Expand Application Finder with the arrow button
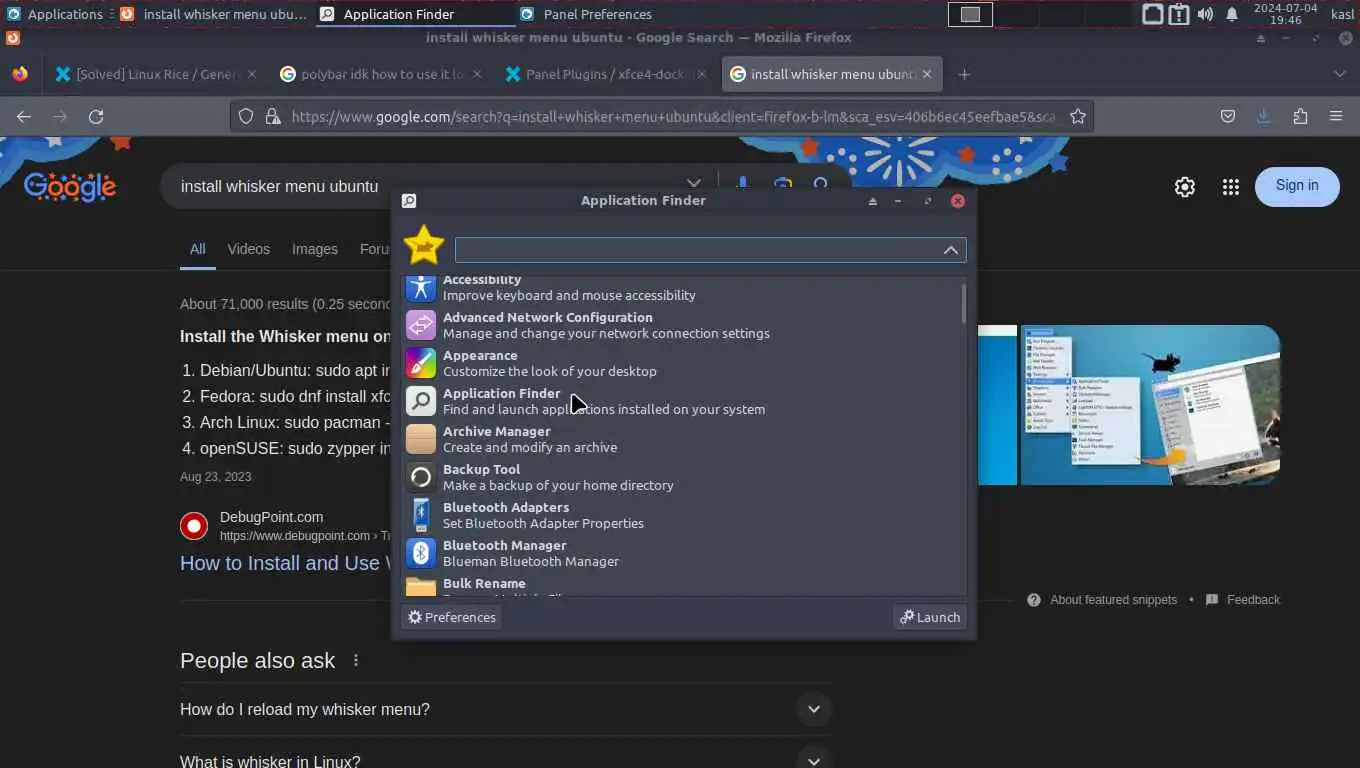The height and width of the screenshot is (768, 1360). click(x=951, y=250)
